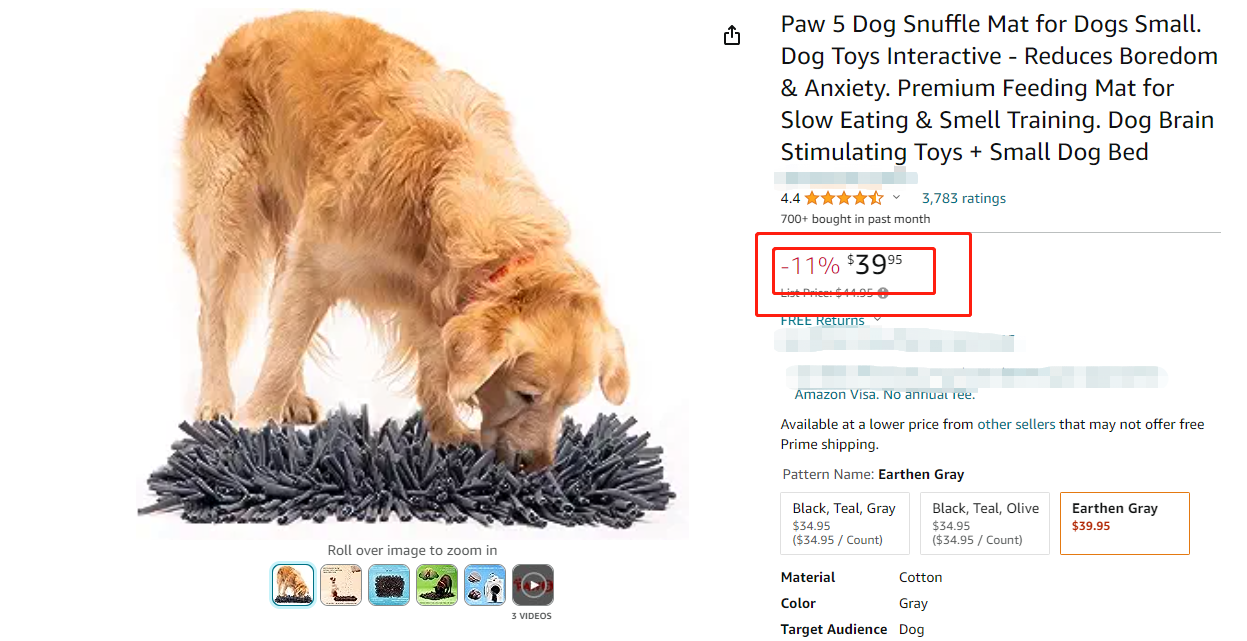
Task: Select the washing machine thumbnail
Action: pyautogui.click(x=485, y=585)
